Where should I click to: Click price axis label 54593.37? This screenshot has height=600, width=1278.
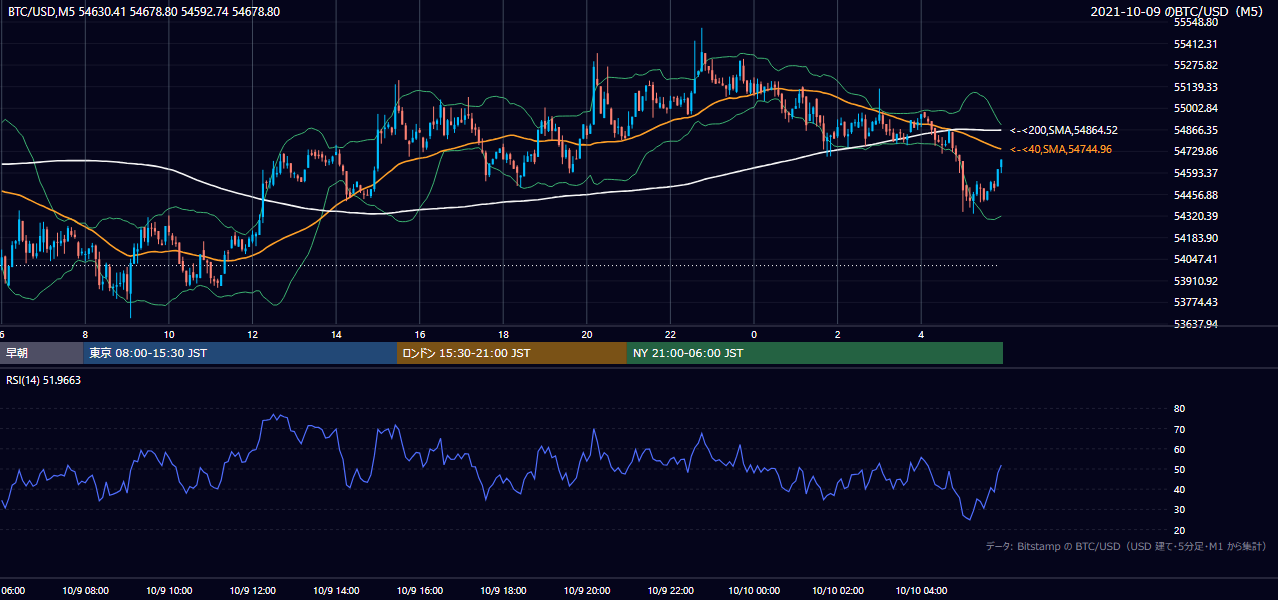[1196, 173]
